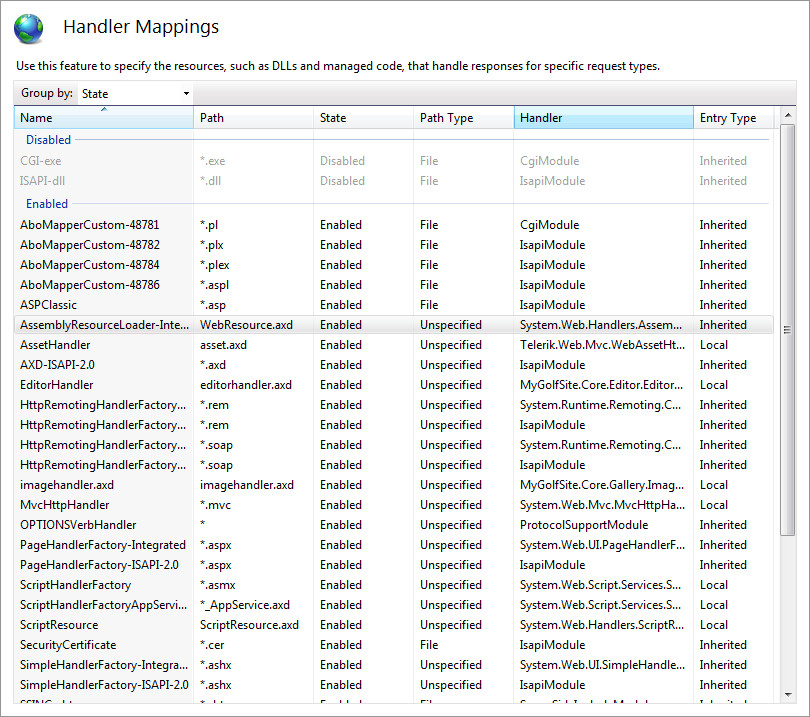Click MyGolfSite.Core.Gallery.Imag... cell
The image size is (810, 717).
[602, 485]
